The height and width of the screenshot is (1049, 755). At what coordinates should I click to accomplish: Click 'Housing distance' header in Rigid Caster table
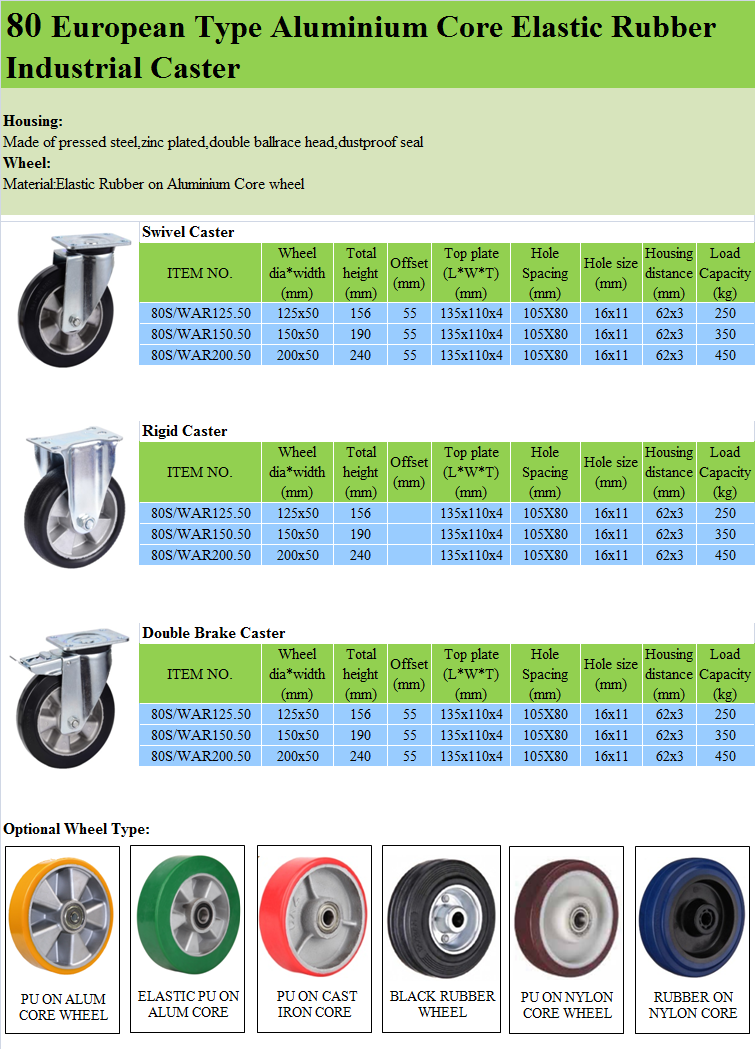(669, 472)
